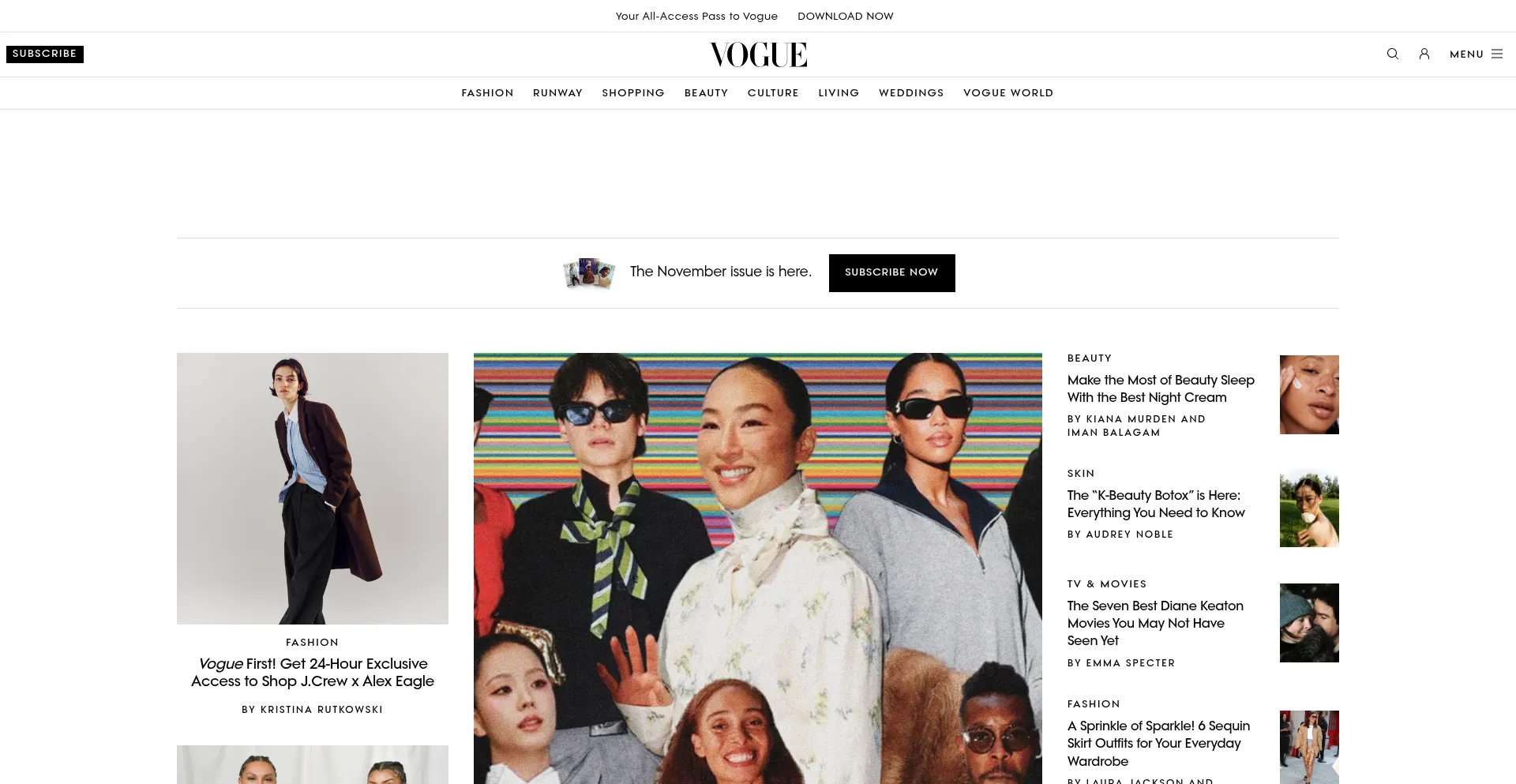This screenshot has width=1516, height=784.
Task: Go to the Fashion nav section
Action: [x=487, y=93]
